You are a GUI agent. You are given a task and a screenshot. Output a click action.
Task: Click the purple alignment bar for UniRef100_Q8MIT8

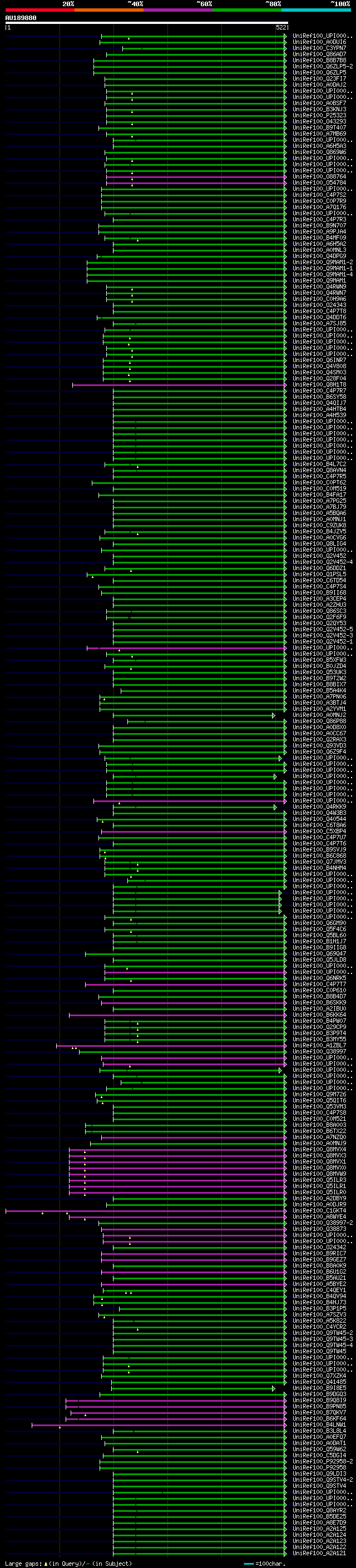pyautogui.click(x=179, y=385)
